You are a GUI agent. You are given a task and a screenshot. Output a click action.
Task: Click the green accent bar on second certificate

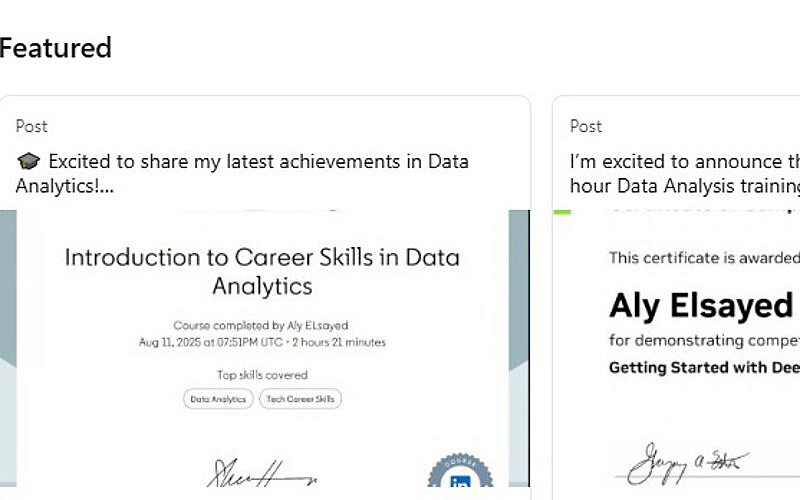[x=561, y=211]
